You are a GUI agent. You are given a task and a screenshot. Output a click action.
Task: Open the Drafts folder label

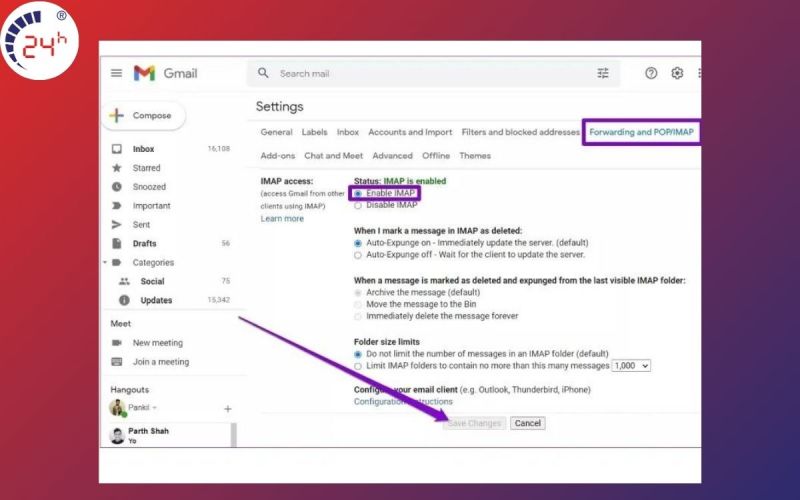[144, 243]
